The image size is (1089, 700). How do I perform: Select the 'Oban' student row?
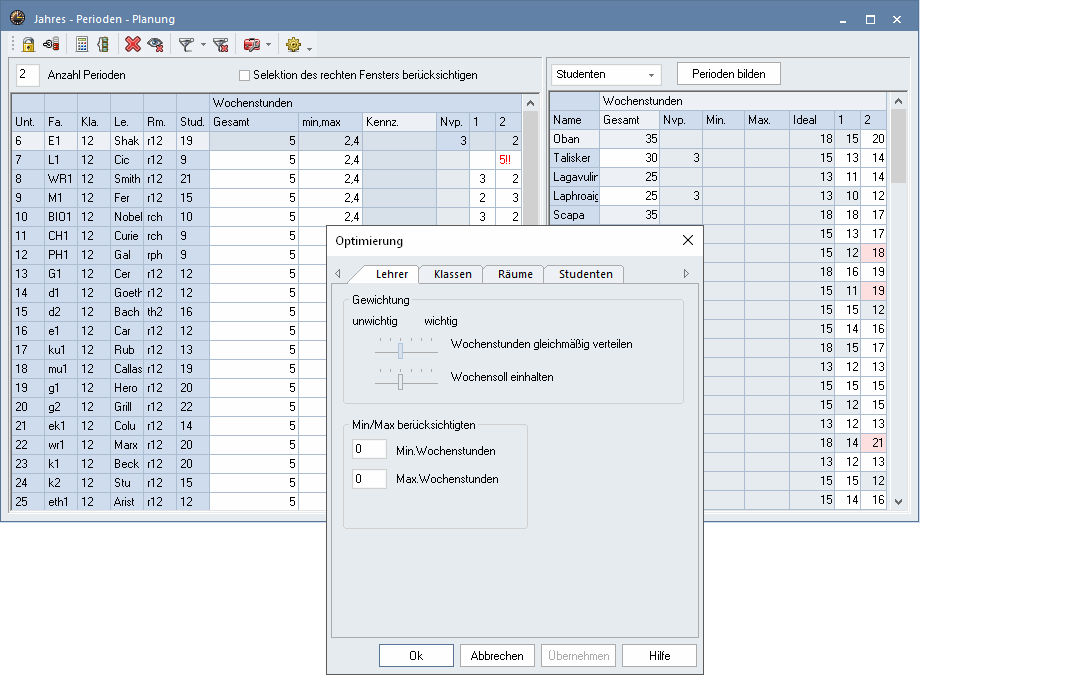(x=718, y=139)
